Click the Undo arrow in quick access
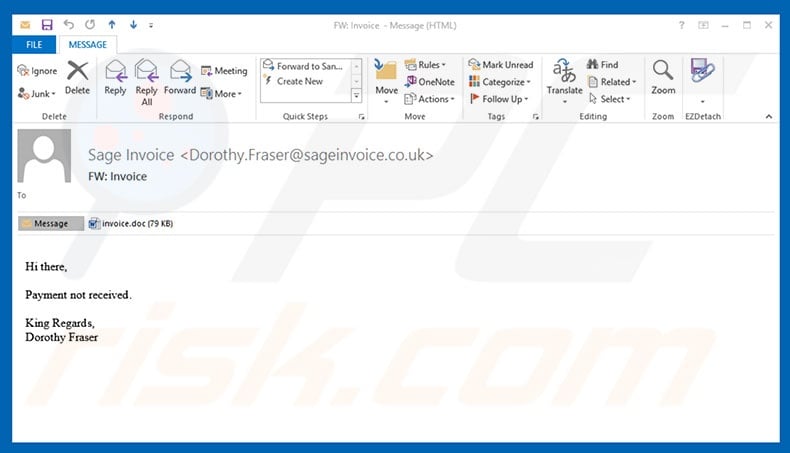The height and width of the screenshot is (453, 790). [69, 25]
